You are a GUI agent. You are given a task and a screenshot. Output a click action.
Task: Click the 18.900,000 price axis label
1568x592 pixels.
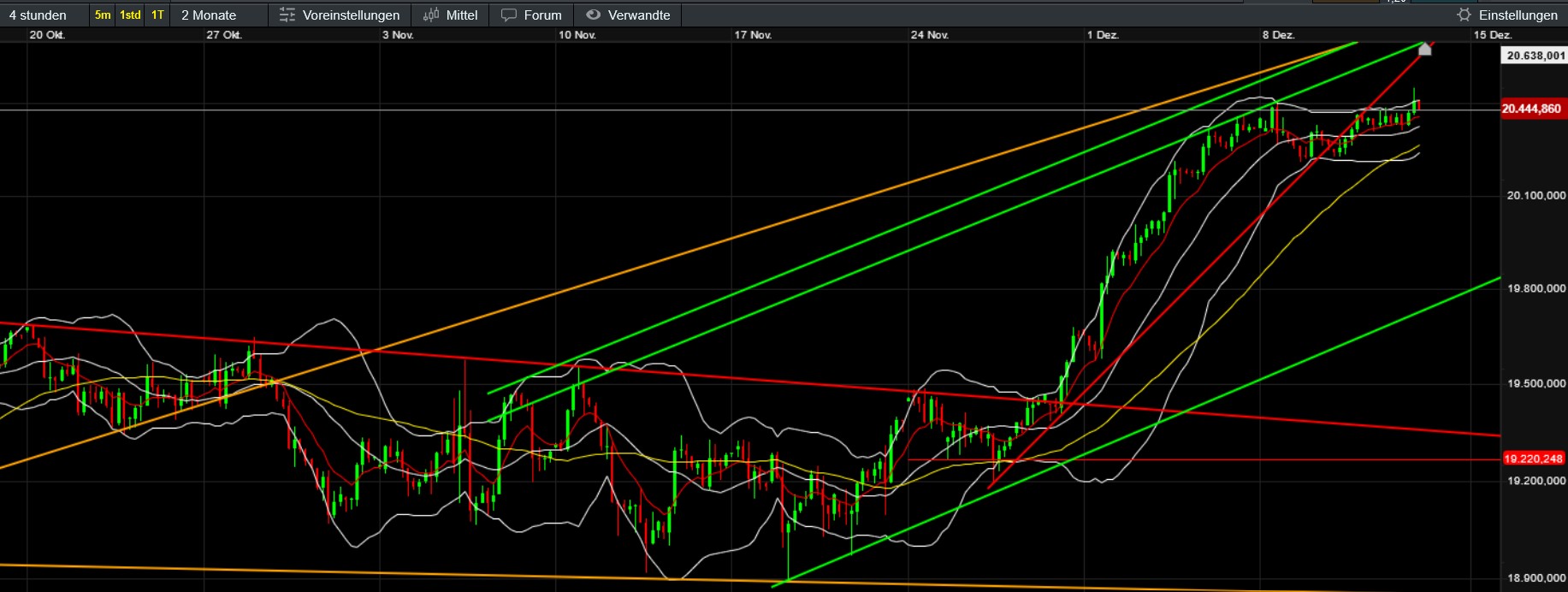pyautogui.click(x=1536, y=578)
